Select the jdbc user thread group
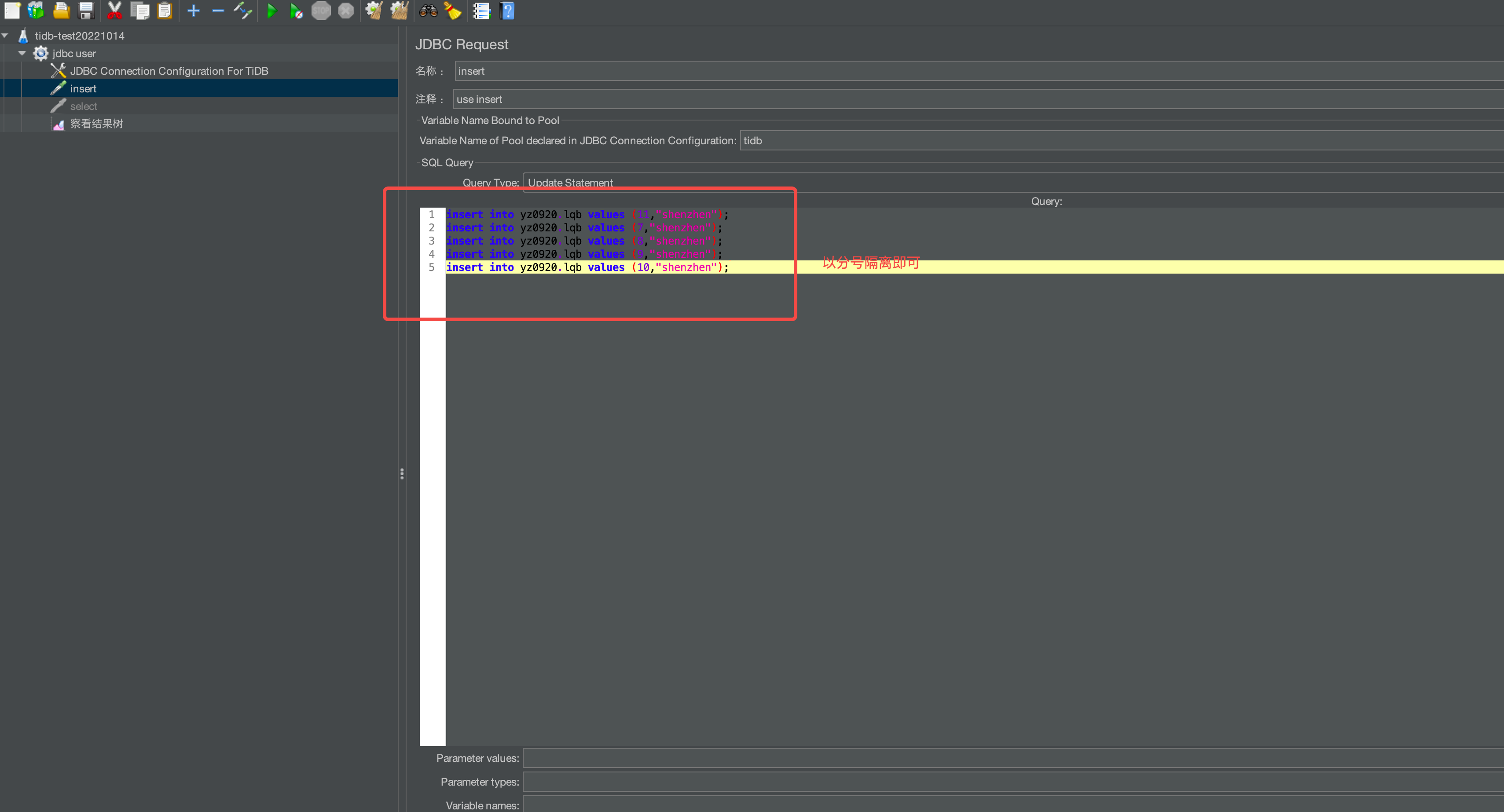 pyautogui.click(x=74, y=53)
